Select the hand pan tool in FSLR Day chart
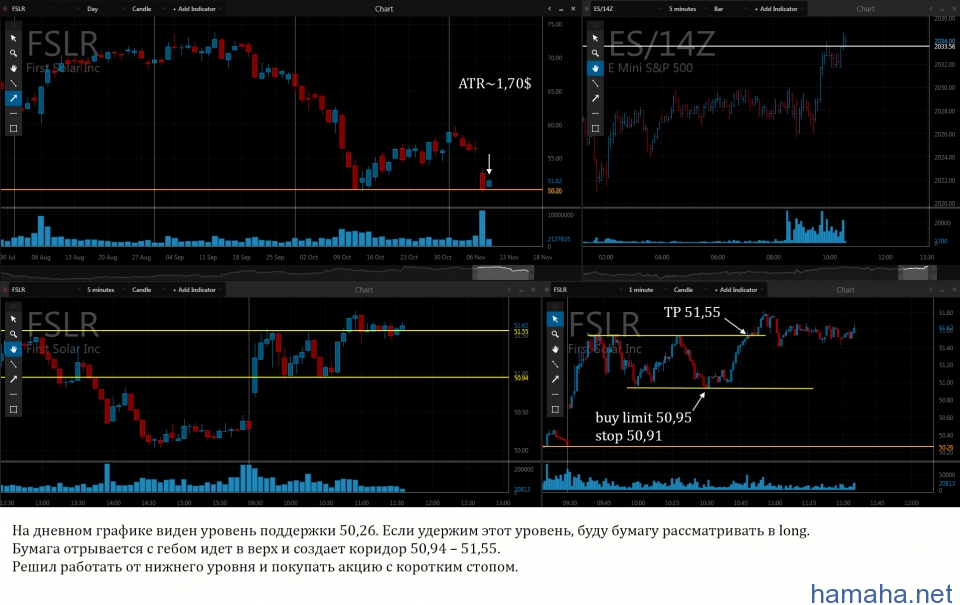Viewport: 960px width, 605px height. pos(13,68)
